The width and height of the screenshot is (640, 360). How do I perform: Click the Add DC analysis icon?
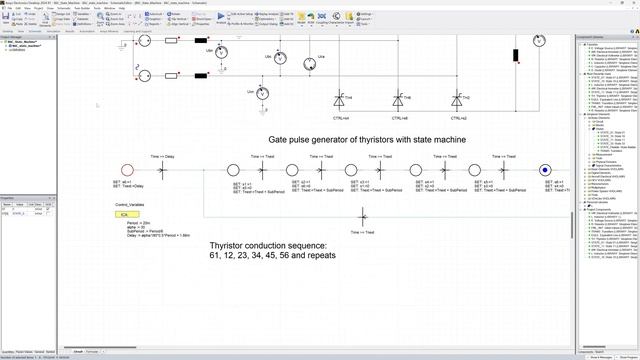(288, 24)
